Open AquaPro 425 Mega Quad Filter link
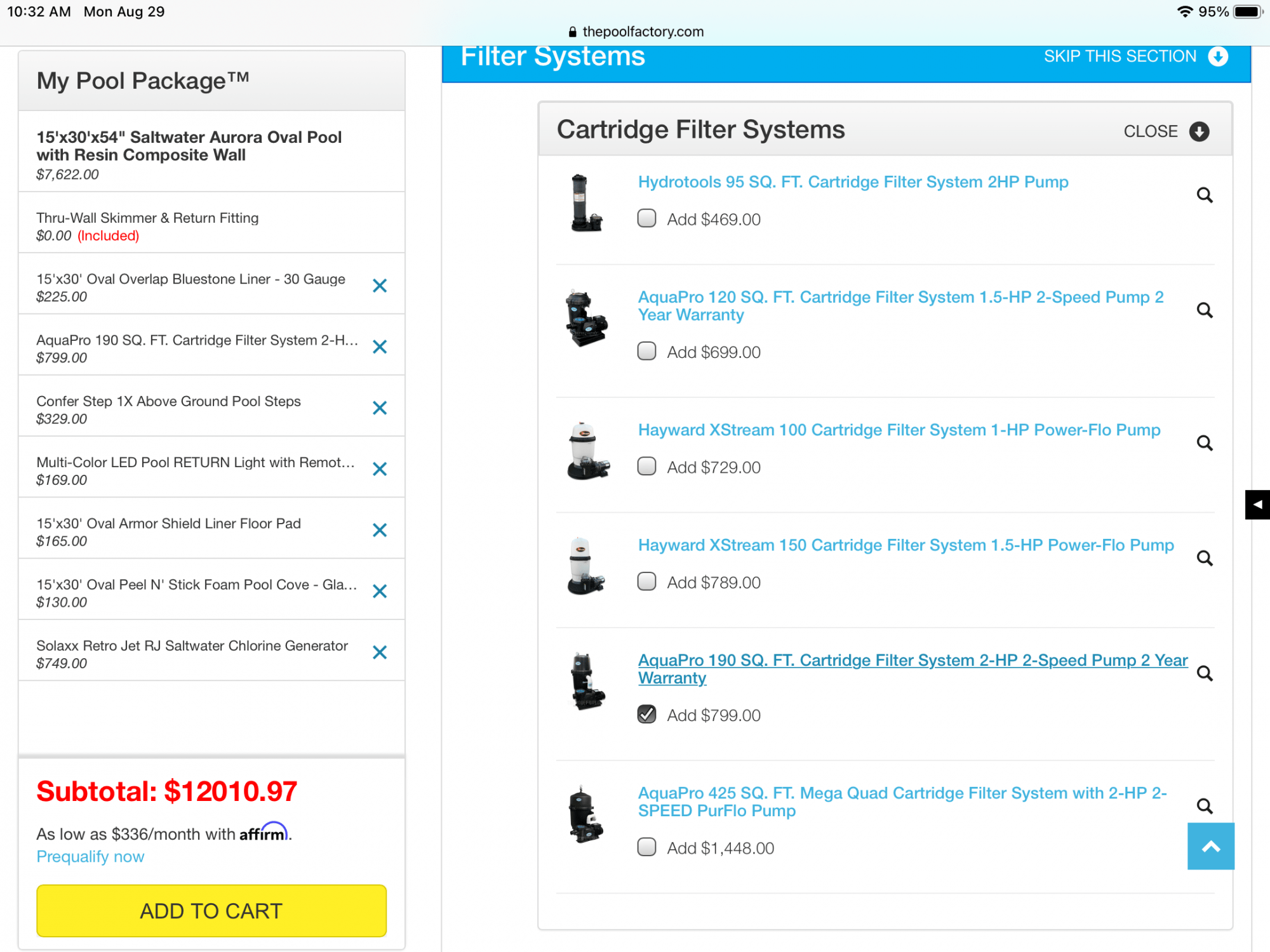Viewport: 1270px width, 952px height. (x=902, y=802)
